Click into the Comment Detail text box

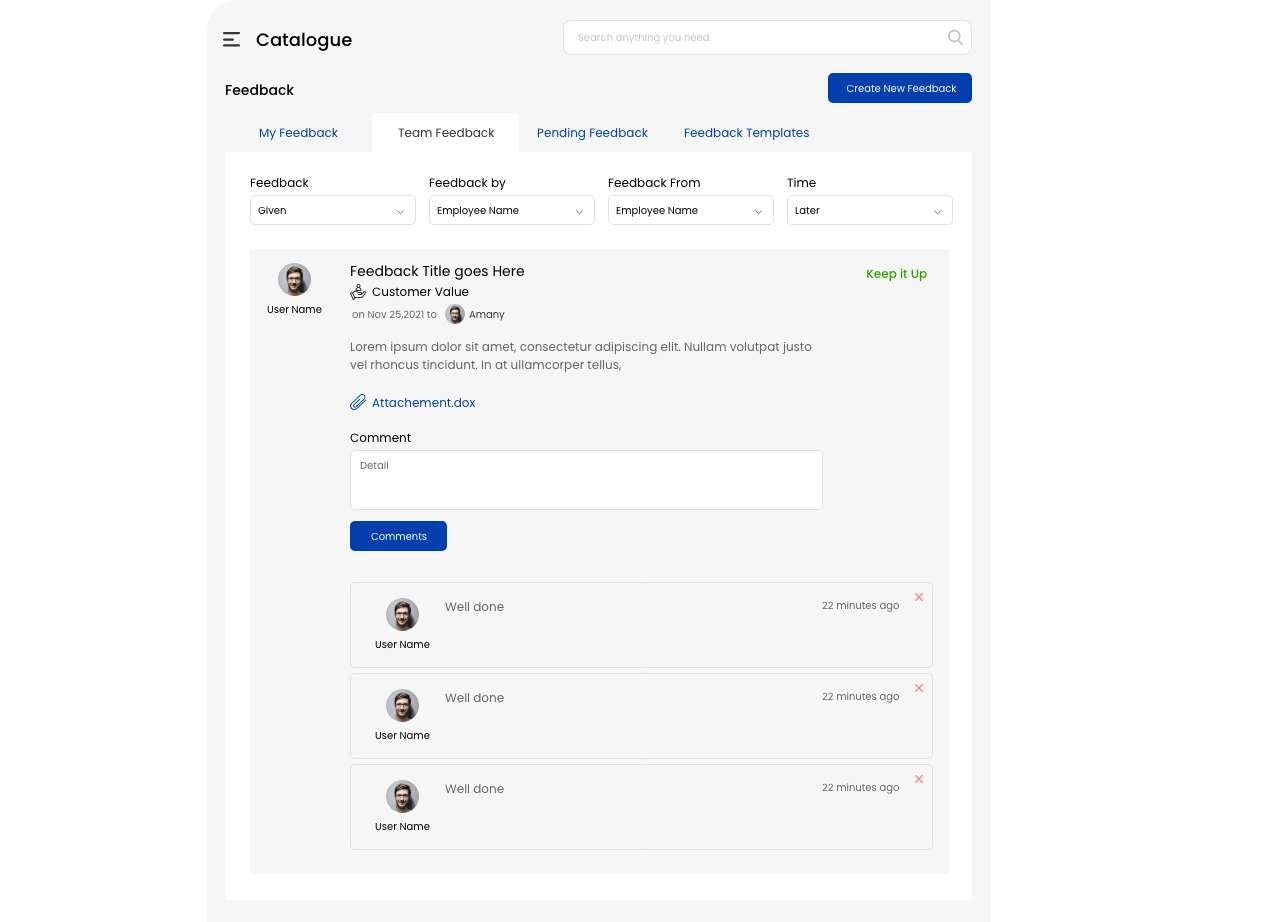[586, 480]
